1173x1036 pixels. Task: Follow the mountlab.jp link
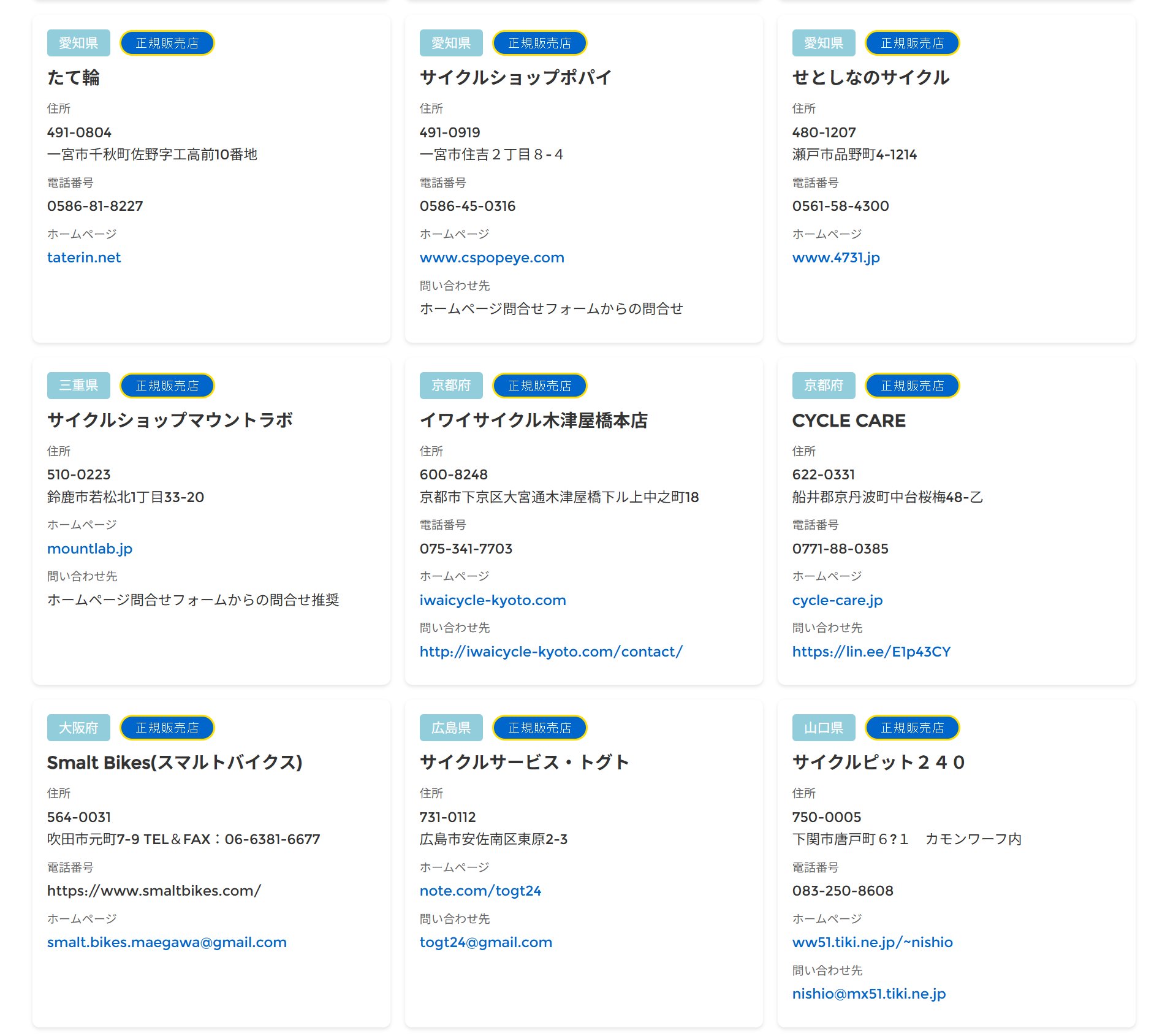[x=89, y=549]
